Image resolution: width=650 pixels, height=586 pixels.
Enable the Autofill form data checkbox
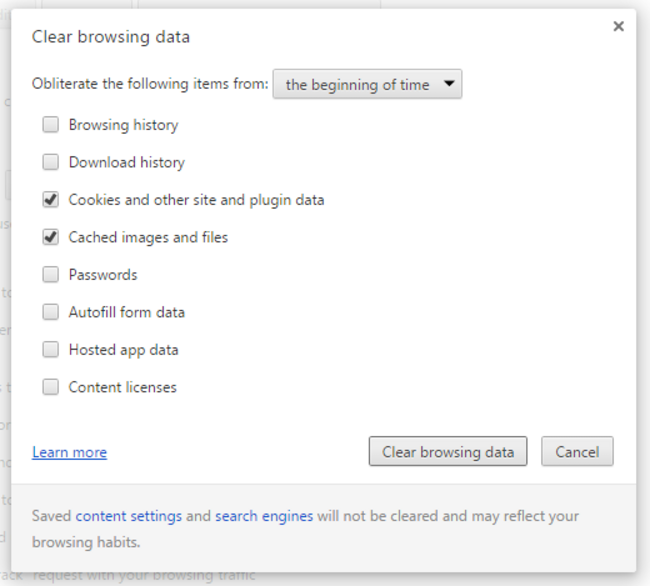click(51, 312)
